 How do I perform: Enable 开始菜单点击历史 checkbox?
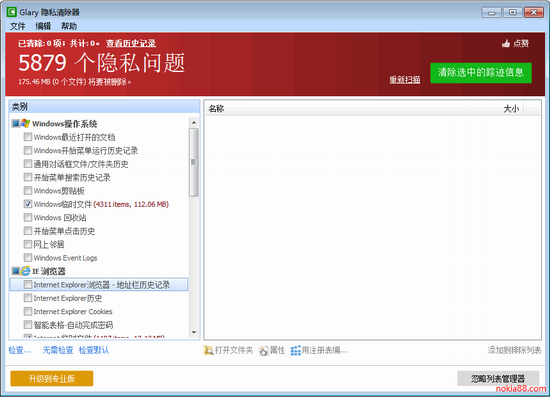tap(28, 231)
